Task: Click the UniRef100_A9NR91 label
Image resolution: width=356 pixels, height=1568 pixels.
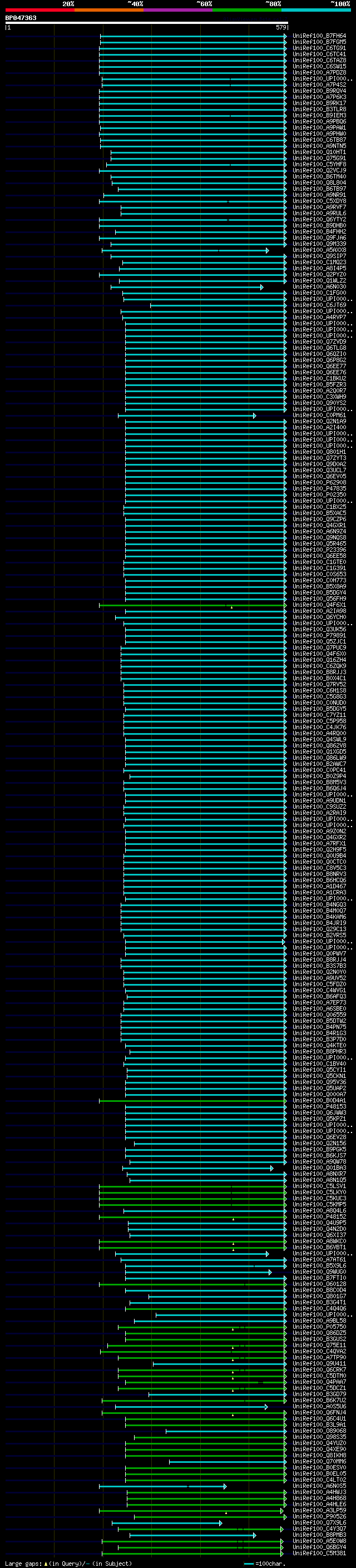Action: pos(319,195)
